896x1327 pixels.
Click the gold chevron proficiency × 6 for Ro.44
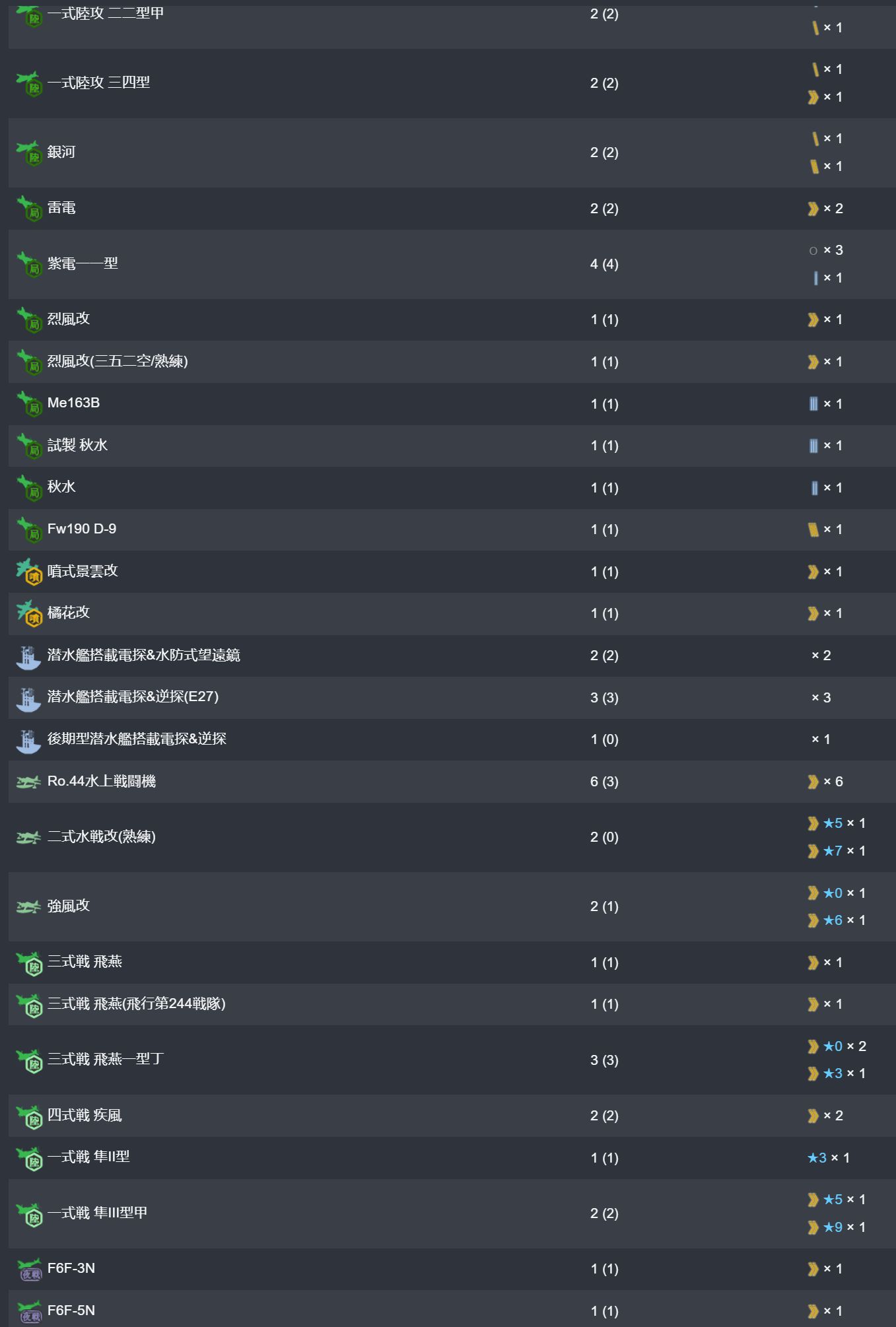[825, 782]
